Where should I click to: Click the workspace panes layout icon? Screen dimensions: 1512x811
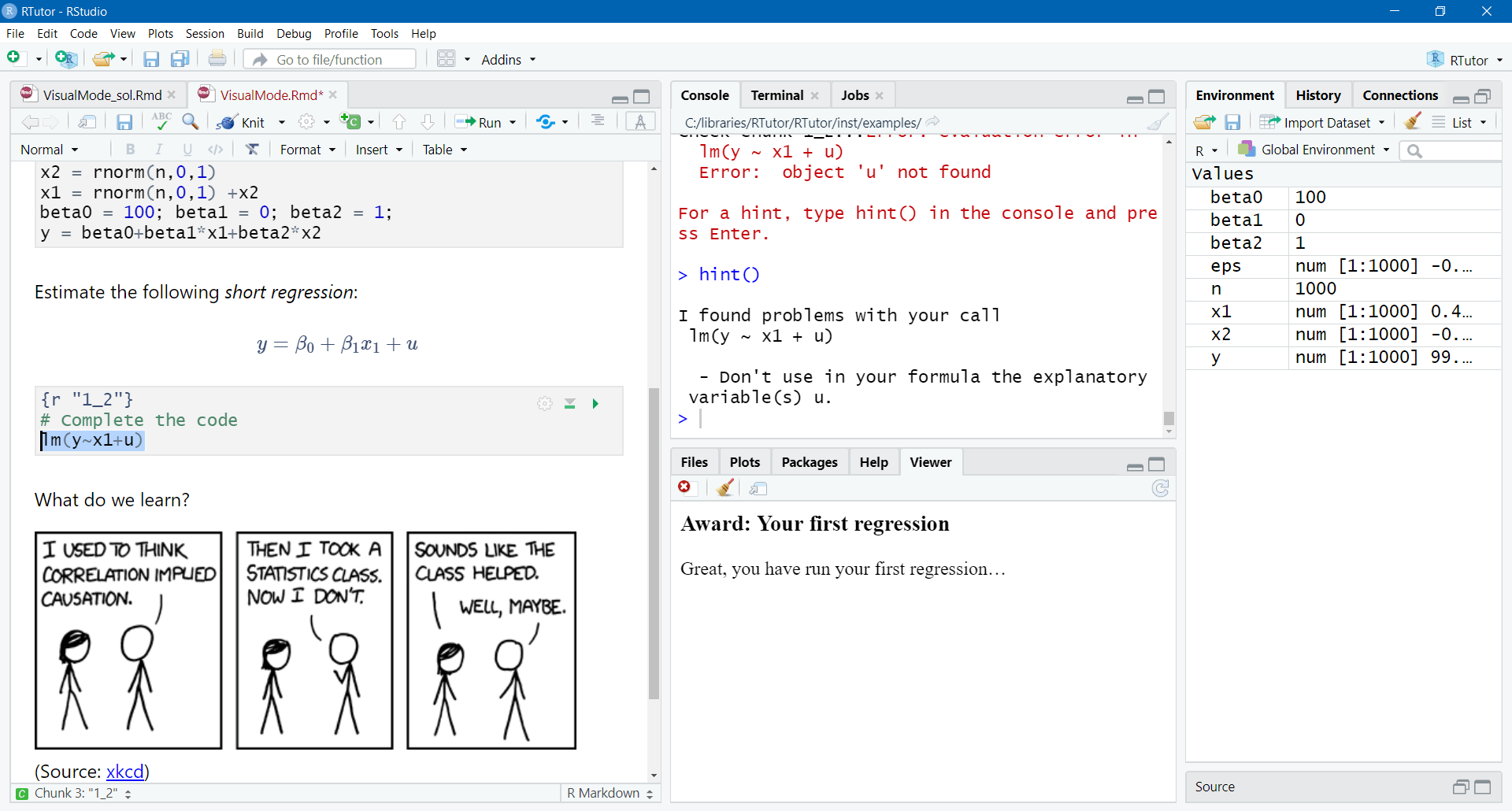point(446,59)
